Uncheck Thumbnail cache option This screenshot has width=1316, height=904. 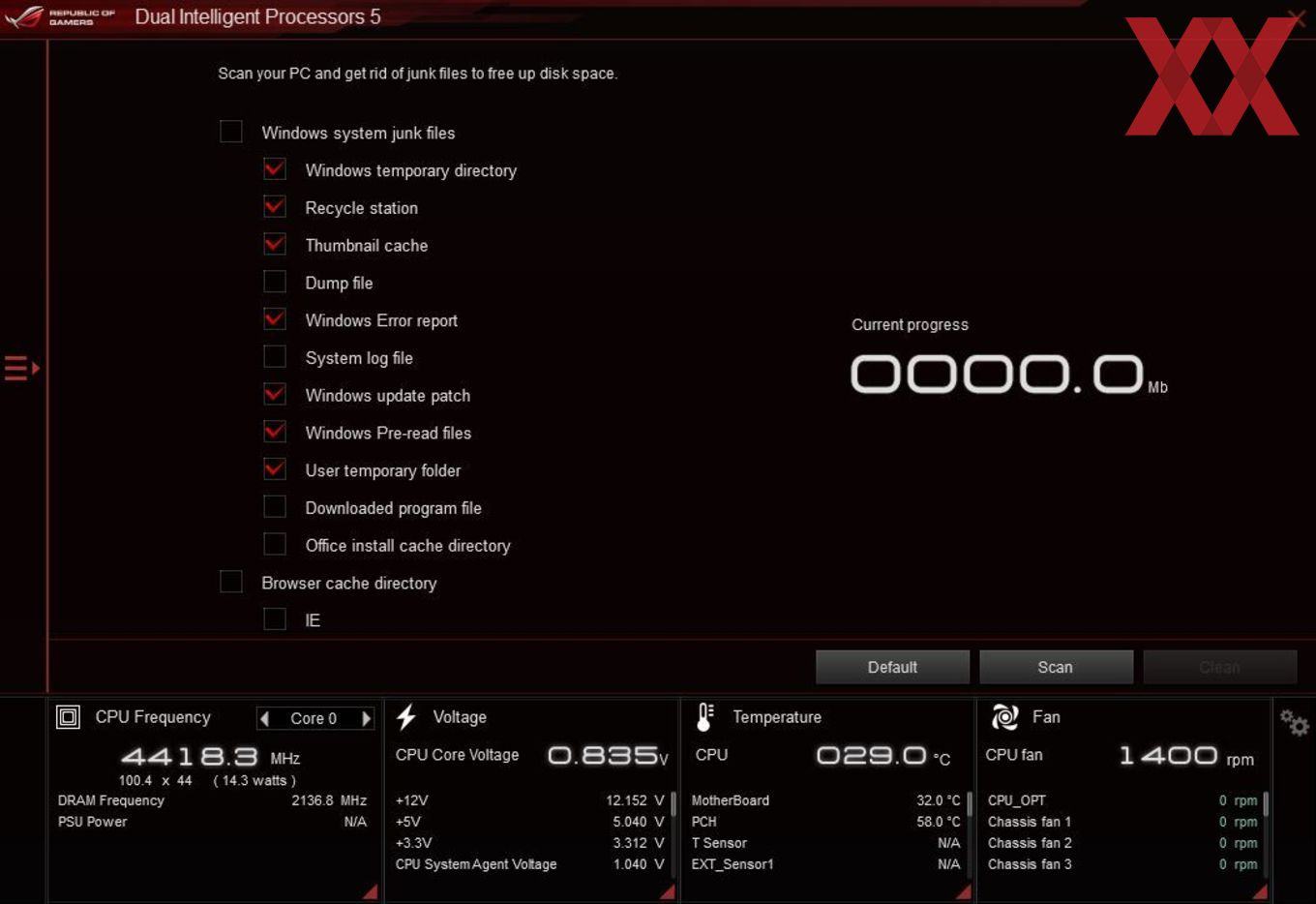tap(275, 244)
